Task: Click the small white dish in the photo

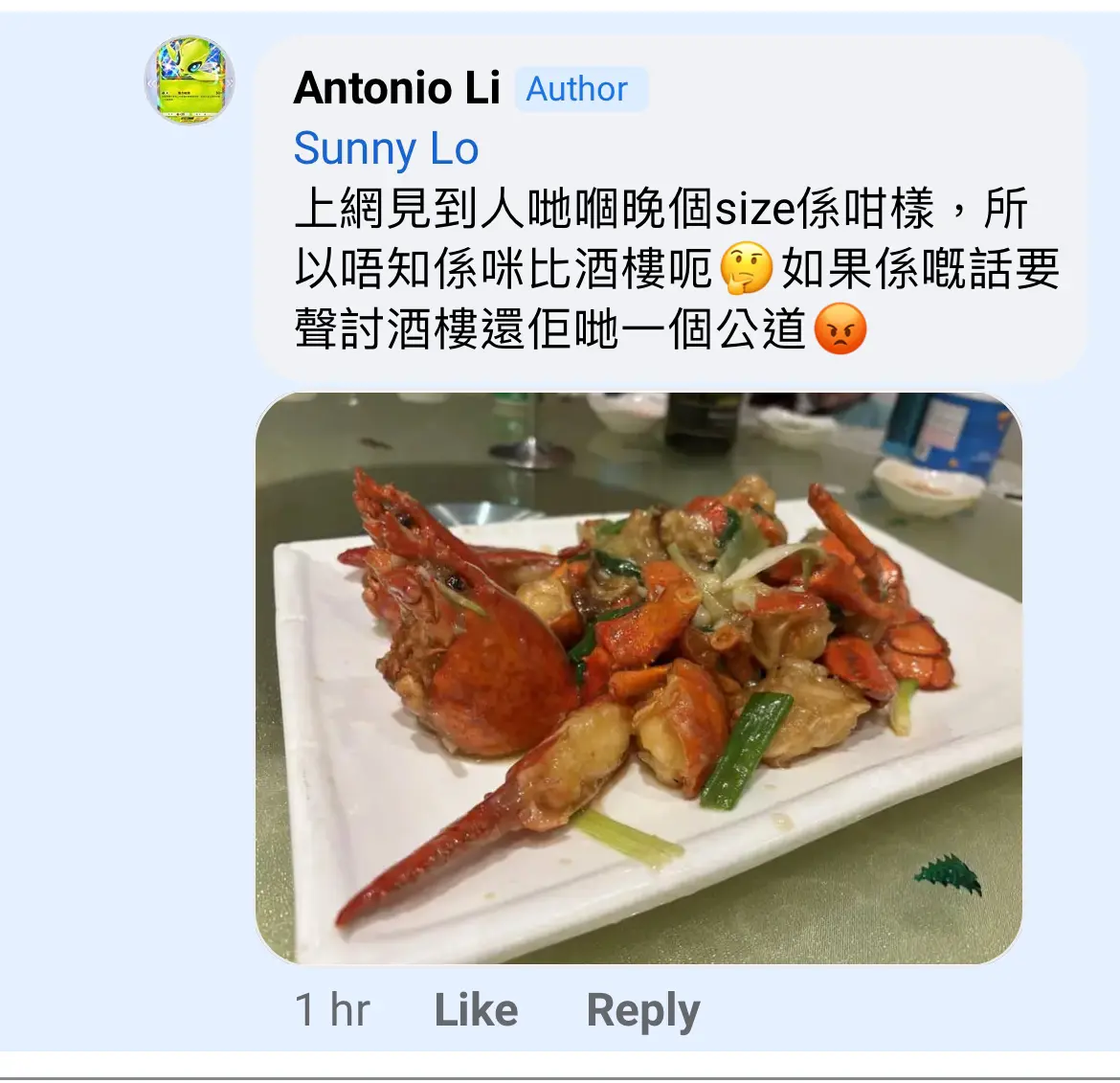Action: pyautogui.click(x=928, y=485)
